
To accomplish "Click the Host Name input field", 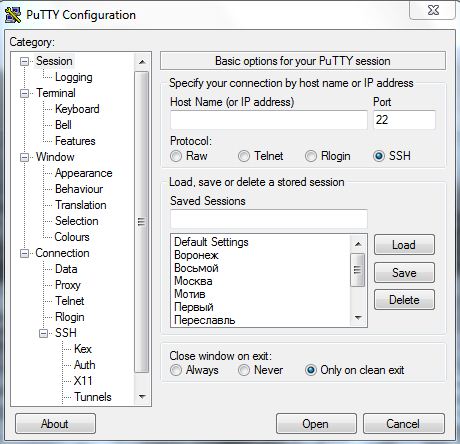I will pos(269,120).
